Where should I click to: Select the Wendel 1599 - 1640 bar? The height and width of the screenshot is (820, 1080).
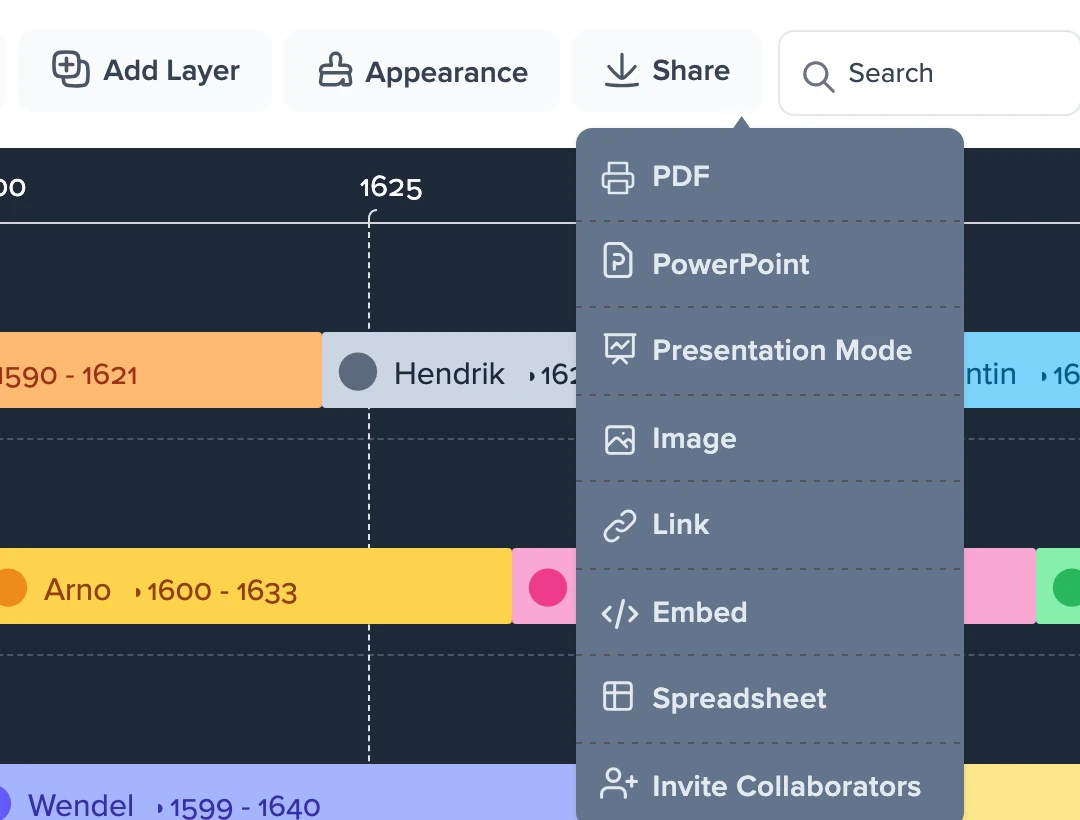click(288, 792)
